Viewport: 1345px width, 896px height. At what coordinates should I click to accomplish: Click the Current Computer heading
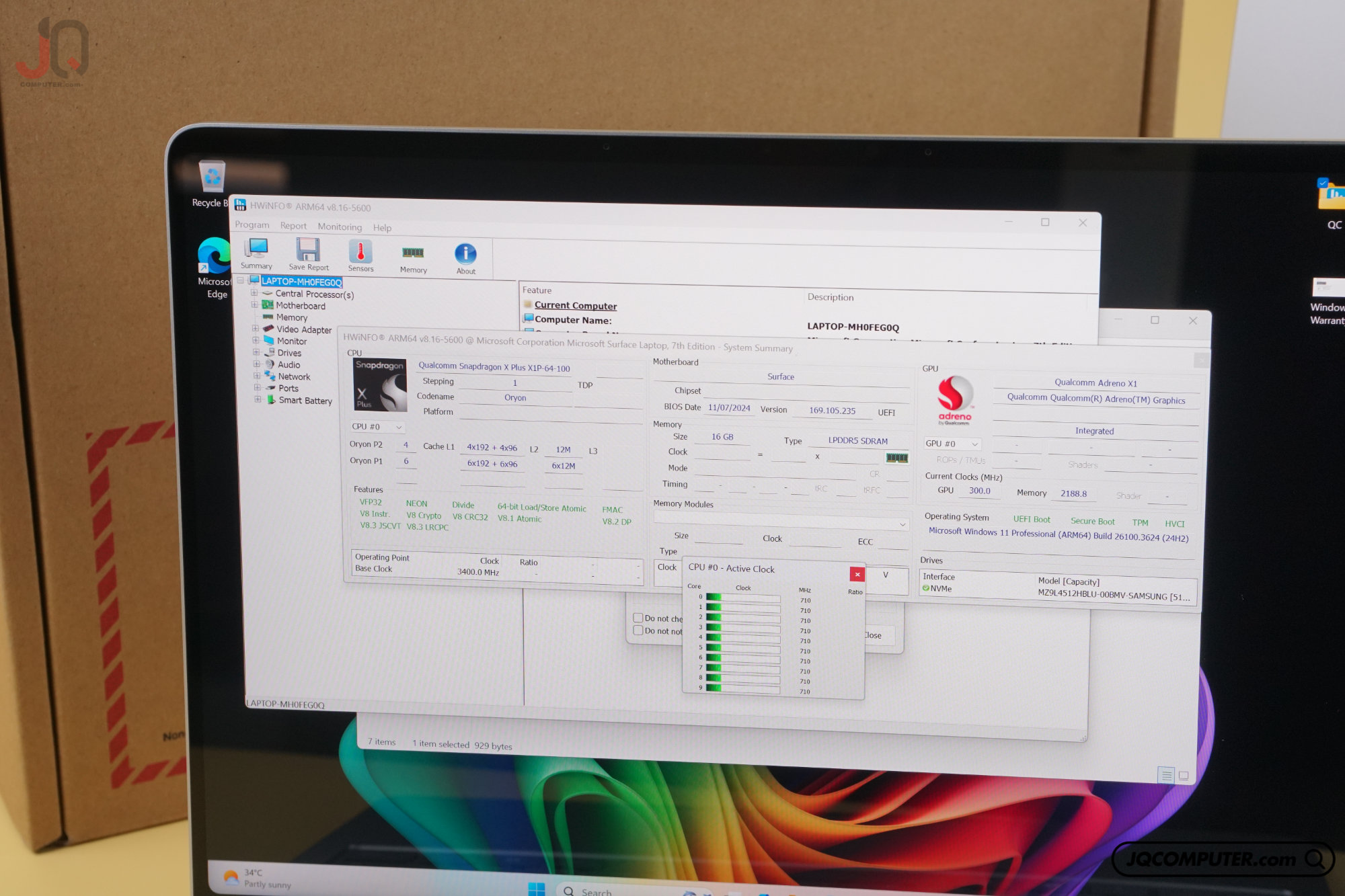[x=576, y=306]
